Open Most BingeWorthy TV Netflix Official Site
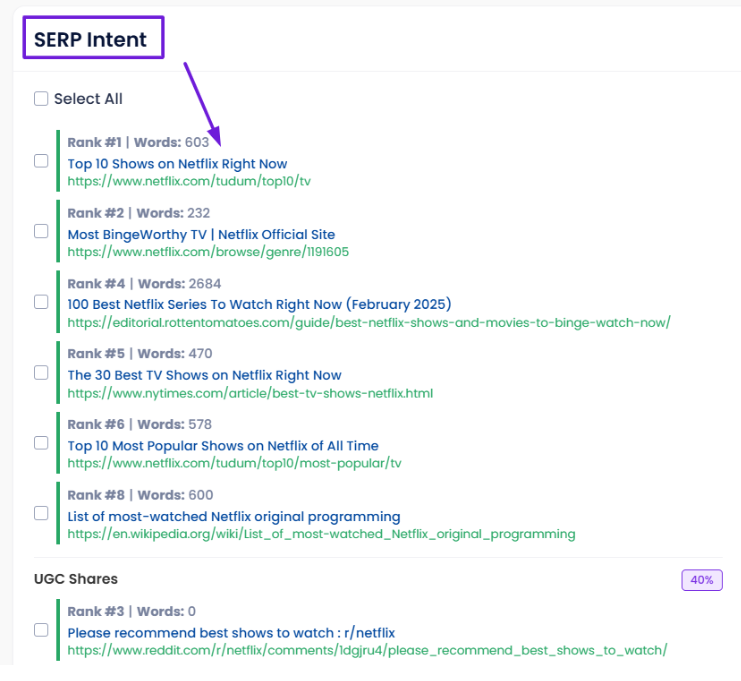Viewport: 741px width, 681px height. 201,234
